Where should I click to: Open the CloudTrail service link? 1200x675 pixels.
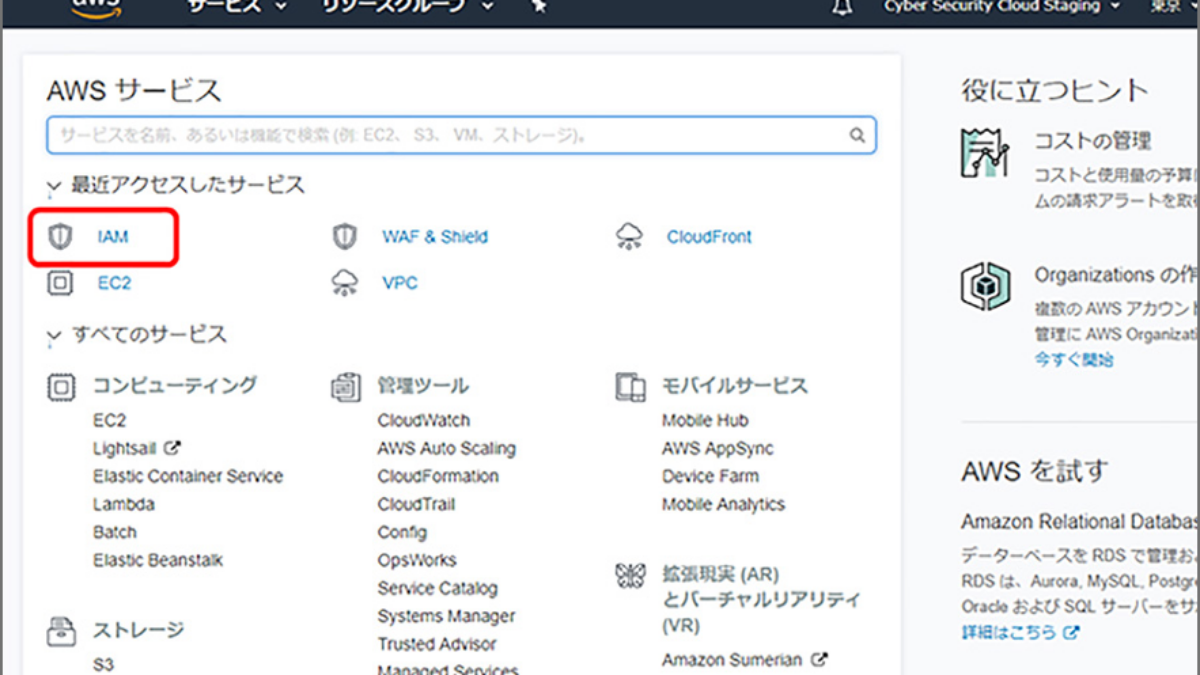[x=418, y=505]
